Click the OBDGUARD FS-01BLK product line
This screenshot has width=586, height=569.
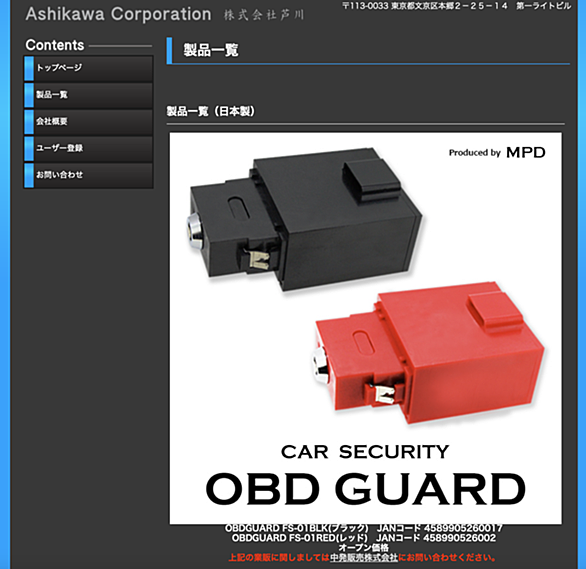tap(364, 528)
